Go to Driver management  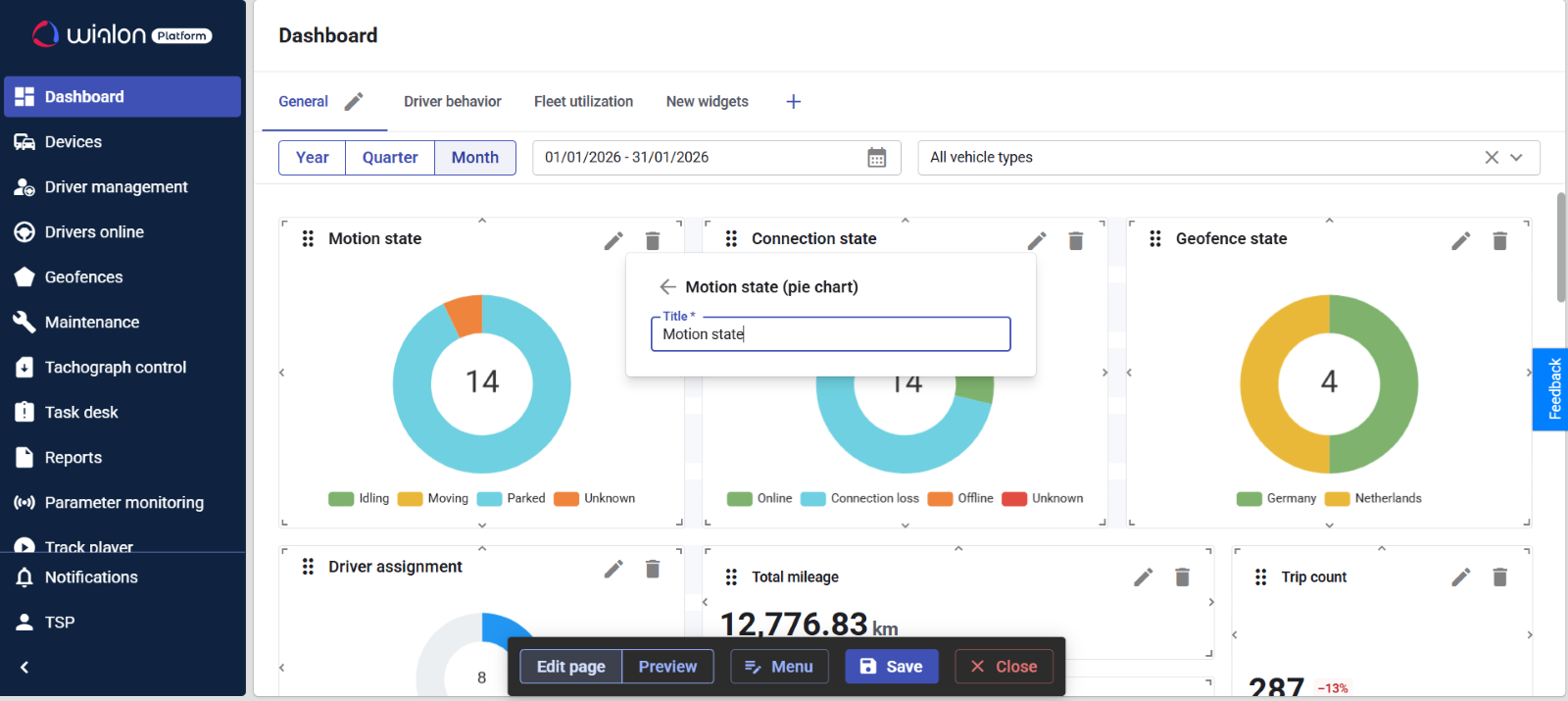pos(122,186)
